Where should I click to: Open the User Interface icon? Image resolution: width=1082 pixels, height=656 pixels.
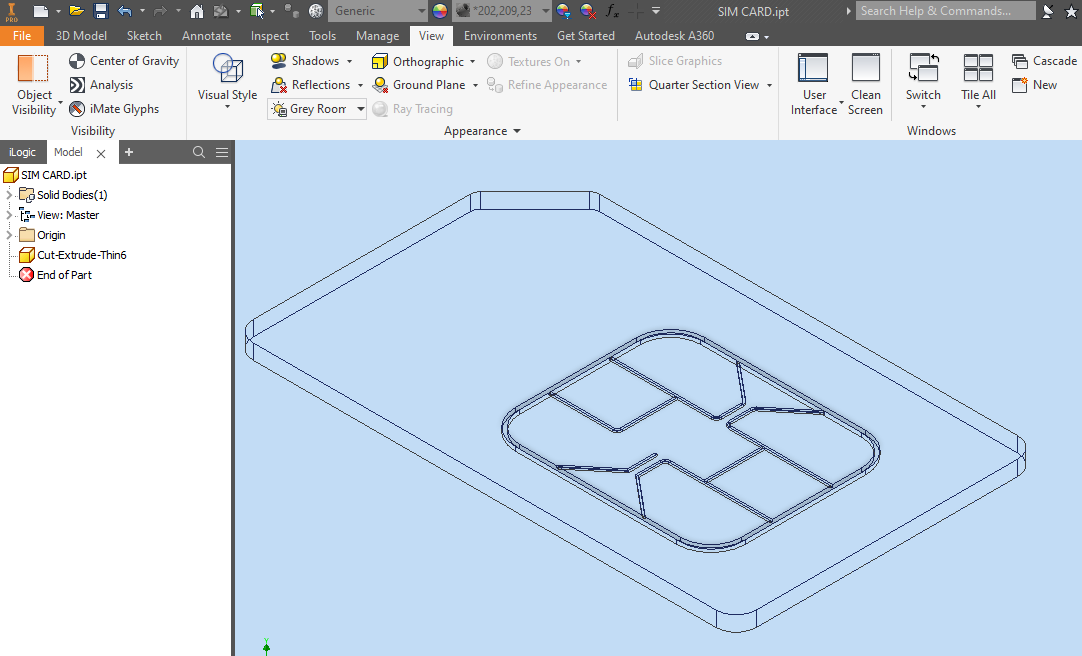click(813, 68)
